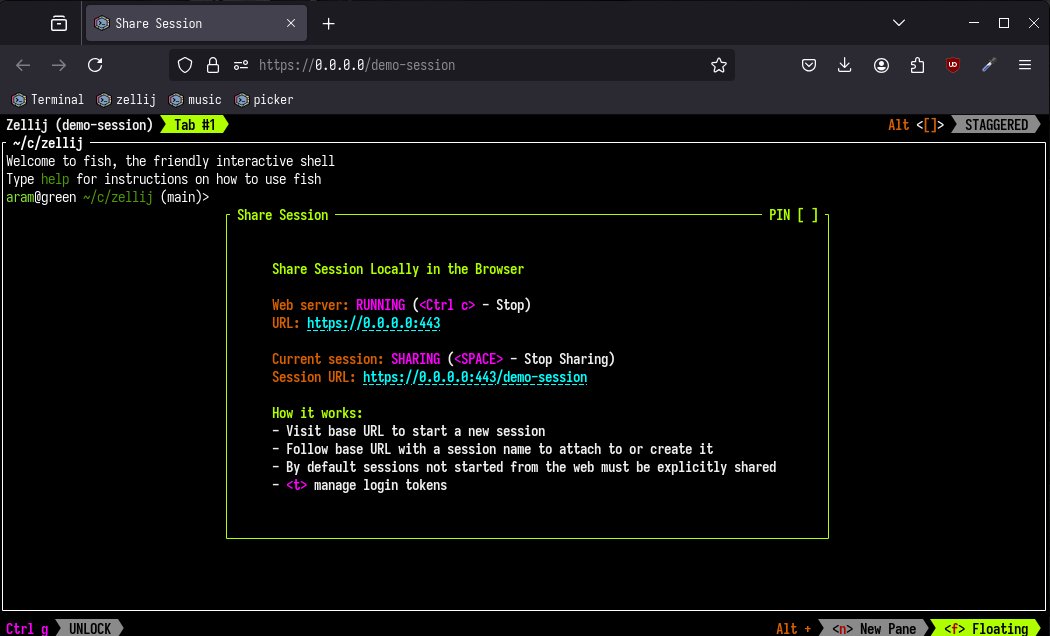
Task: Select Tab #1 in Zellij bar
Action: click(194, 125)
